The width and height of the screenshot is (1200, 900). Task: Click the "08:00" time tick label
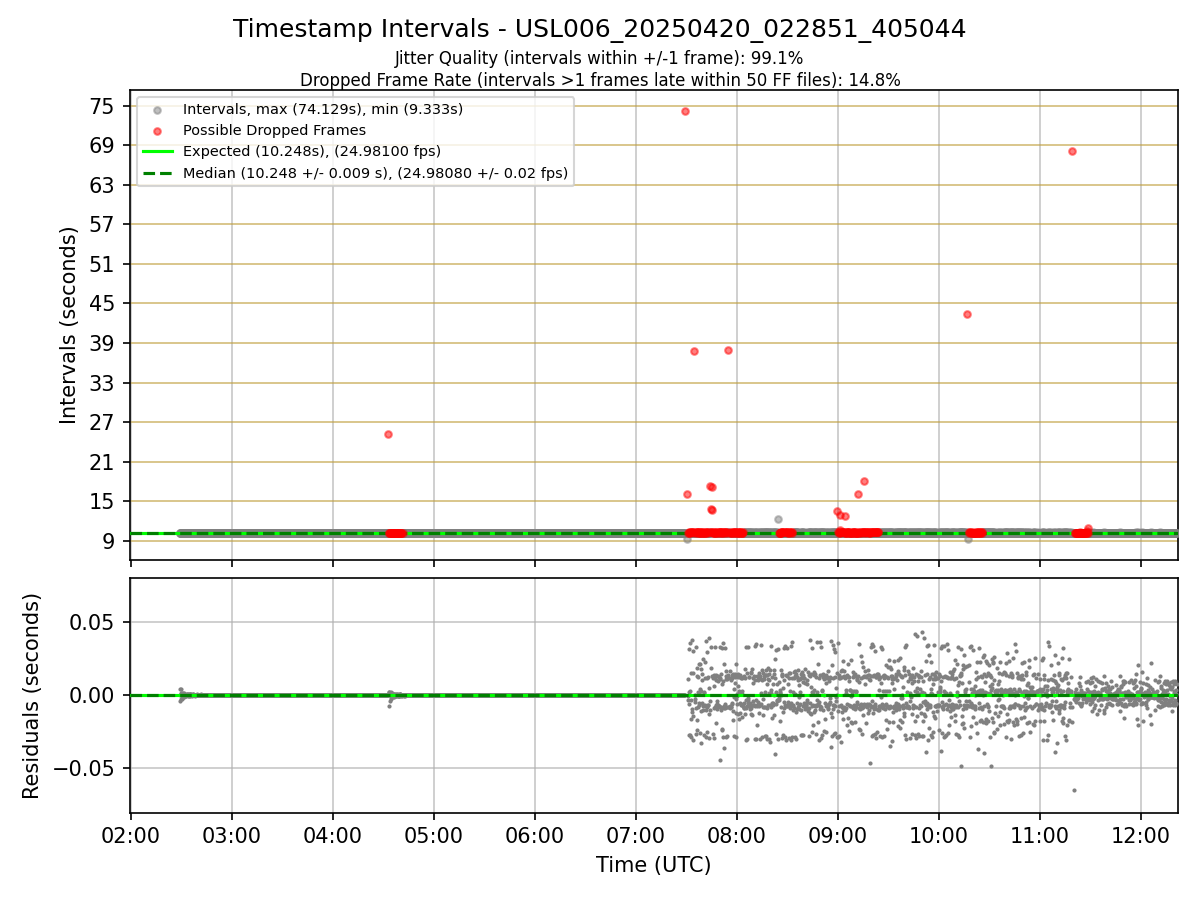737,835
